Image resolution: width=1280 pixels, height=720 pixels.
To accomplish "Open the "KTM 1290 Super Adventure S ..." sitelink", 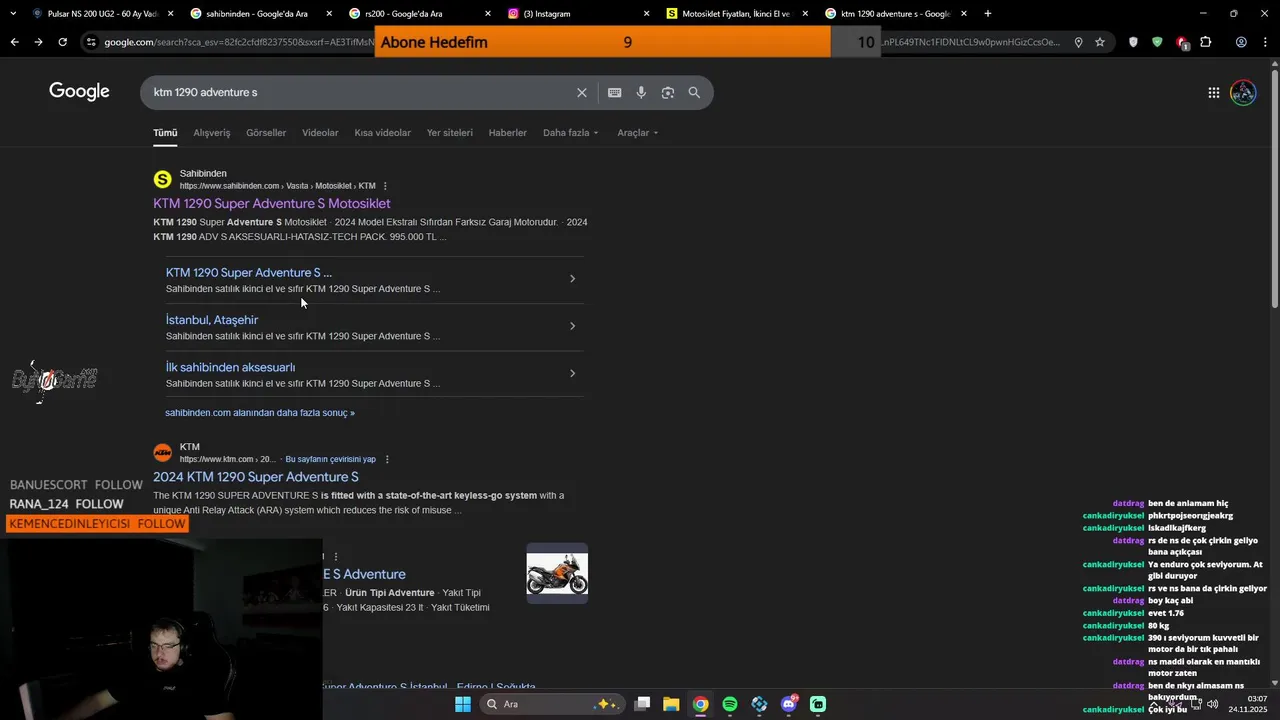I will click(249, 272).
